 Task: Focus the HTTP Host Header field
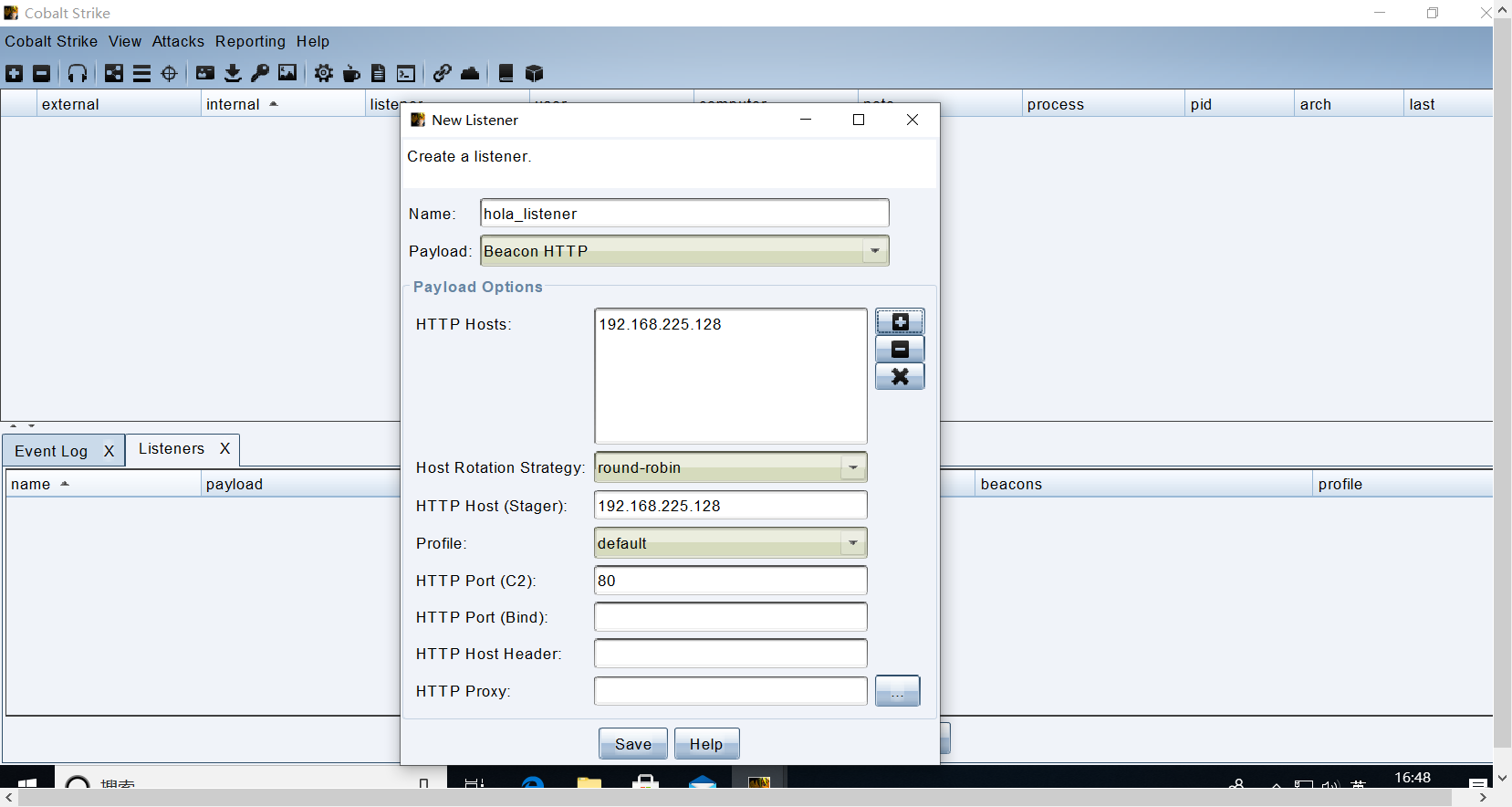730,654
